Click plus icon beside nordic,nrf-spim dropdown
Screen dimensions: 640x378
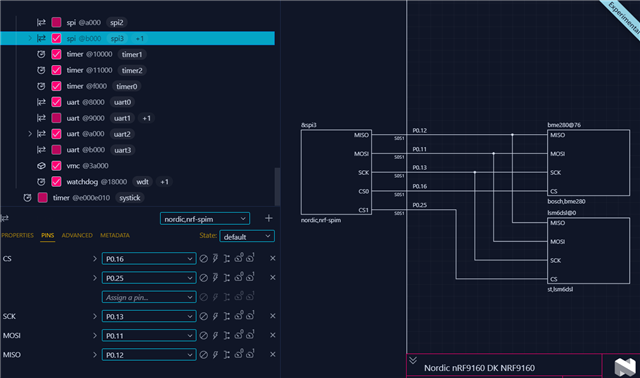[x=269, y=218]
